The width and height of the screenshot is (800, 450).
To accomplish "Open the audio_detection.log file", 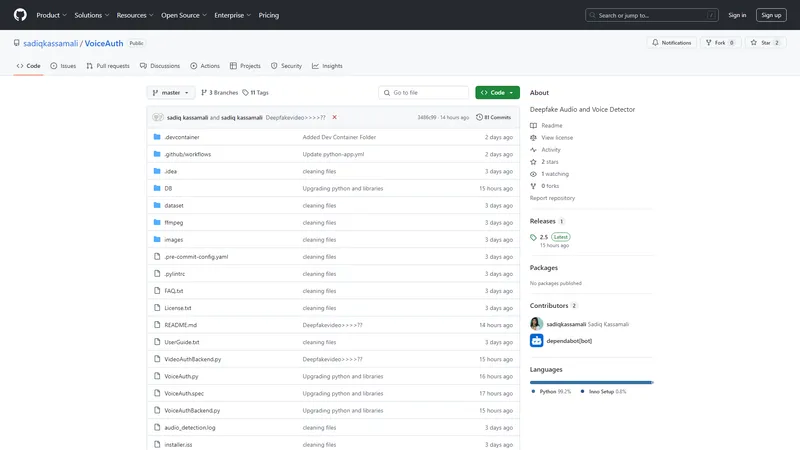I will pyautogui.click(x=190, y=428).
